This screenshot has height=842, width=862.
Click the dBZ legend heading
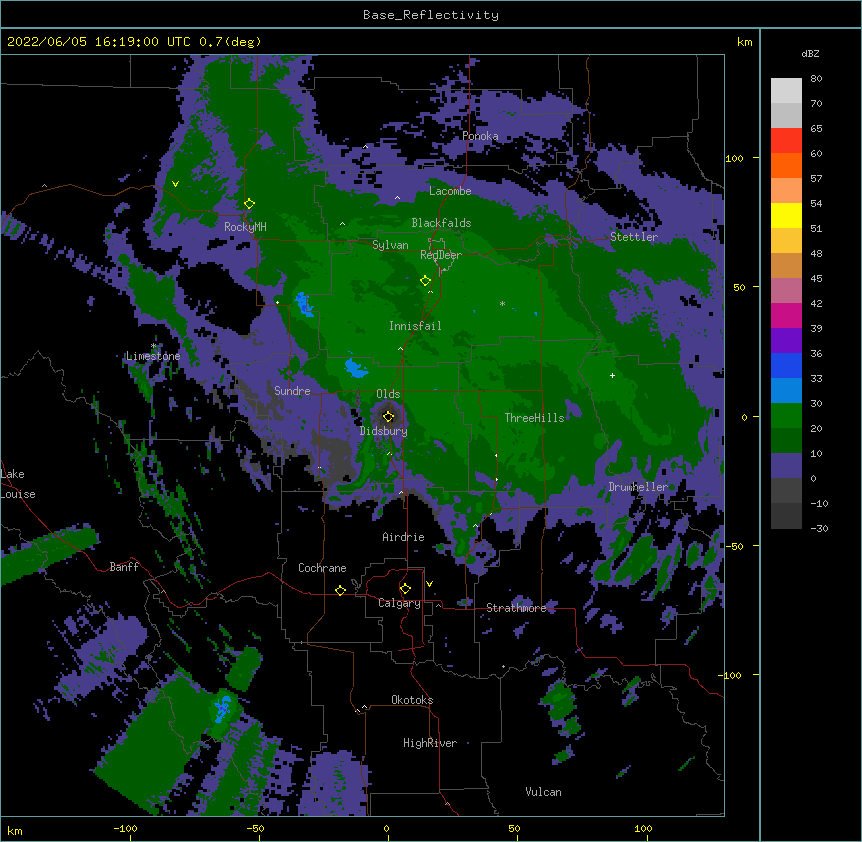810,54
